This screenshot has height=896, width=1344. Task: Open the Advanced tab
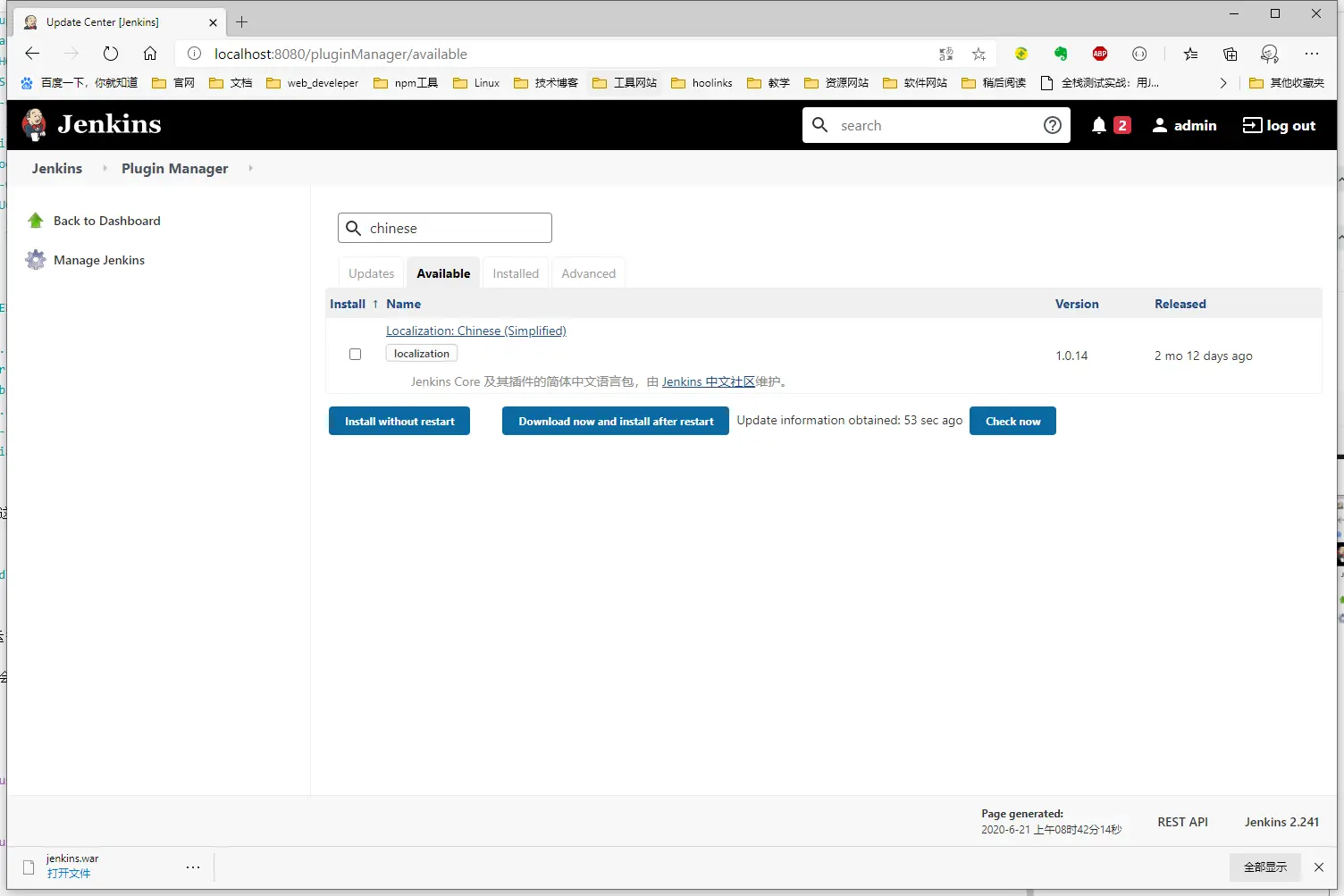point(588,273)
